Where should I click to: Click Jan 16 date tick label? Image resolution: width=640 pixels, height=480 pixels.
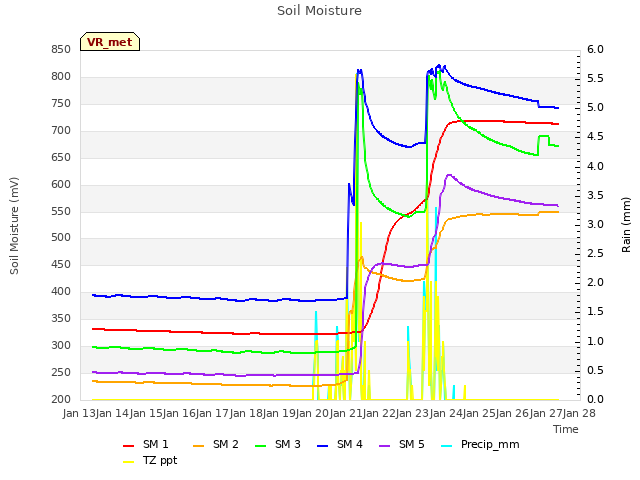180,413
